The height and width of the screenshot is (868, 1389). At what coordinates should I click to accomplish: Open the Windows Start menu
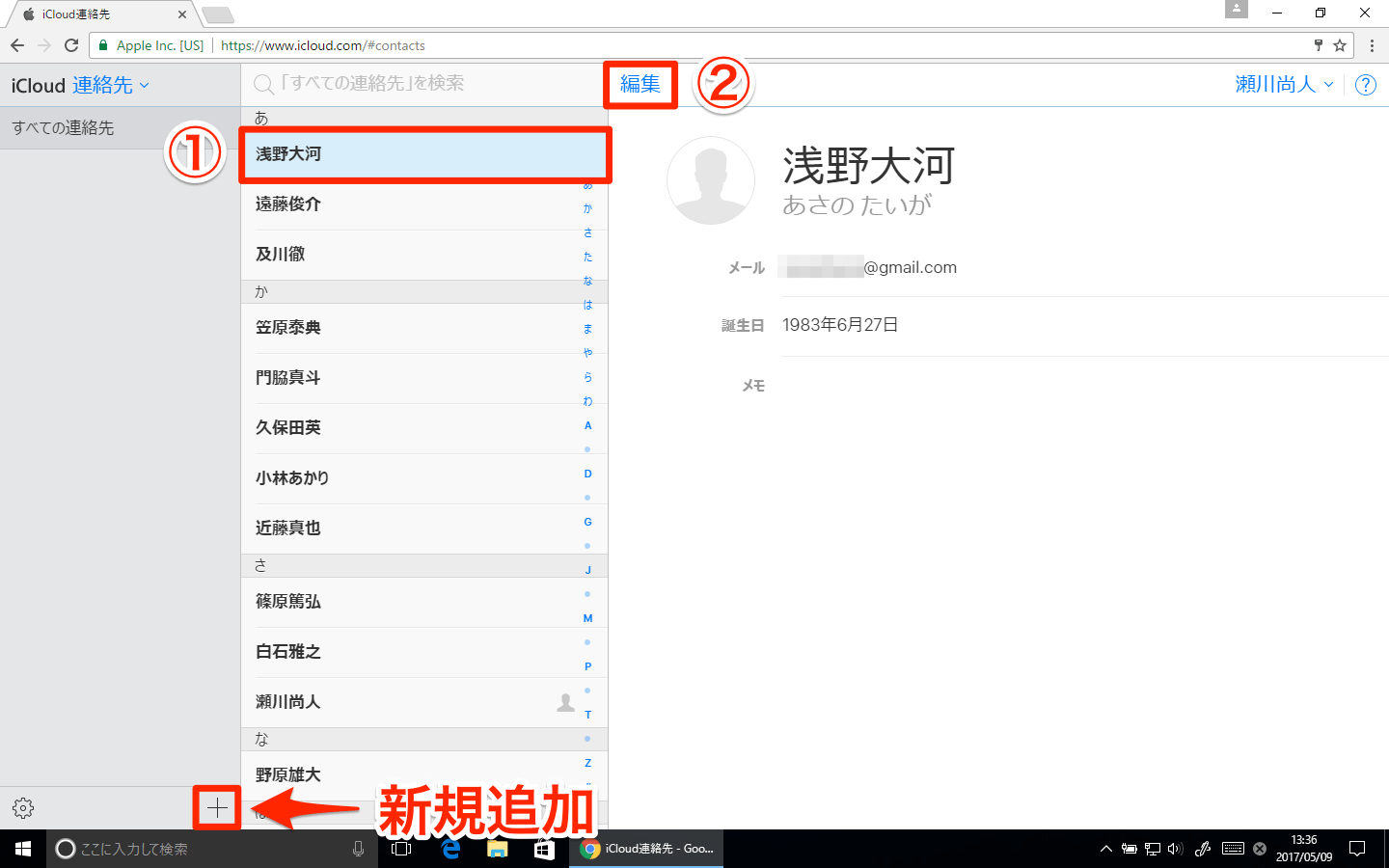23,849
